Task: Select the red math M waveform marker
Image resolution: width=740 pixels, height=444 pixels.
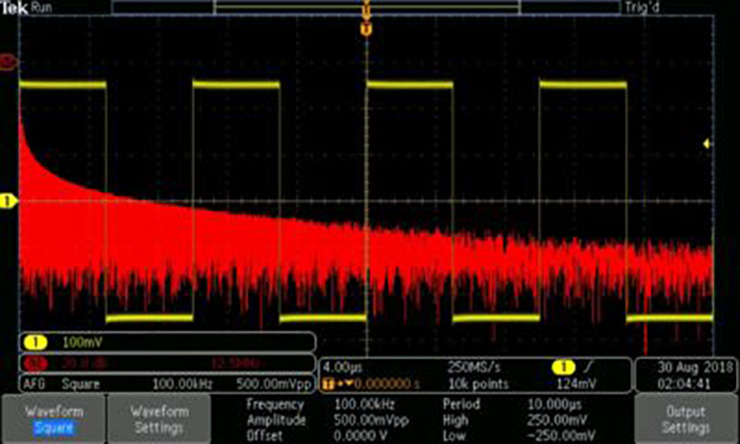Action: point(8,62)
